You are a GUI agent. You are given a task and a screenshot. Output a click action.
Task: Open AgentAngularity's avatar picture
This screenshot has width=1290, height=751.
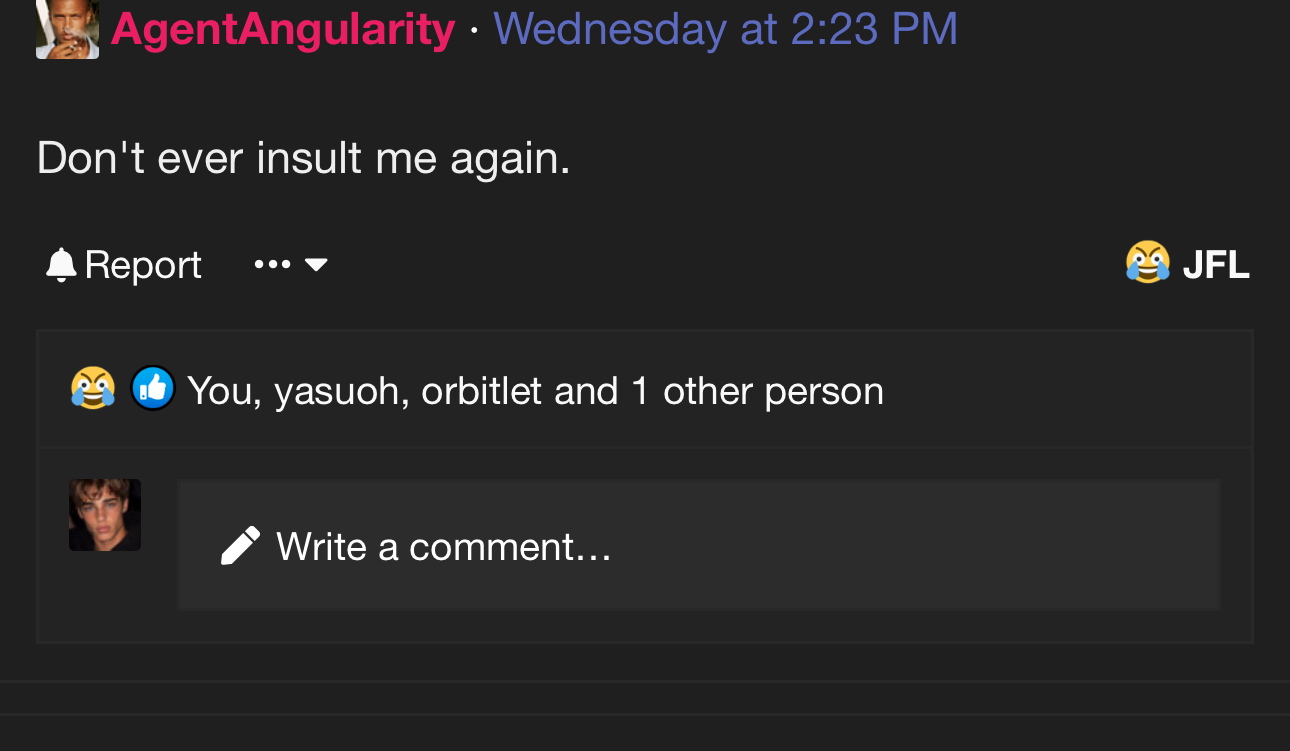click(67, 29)
